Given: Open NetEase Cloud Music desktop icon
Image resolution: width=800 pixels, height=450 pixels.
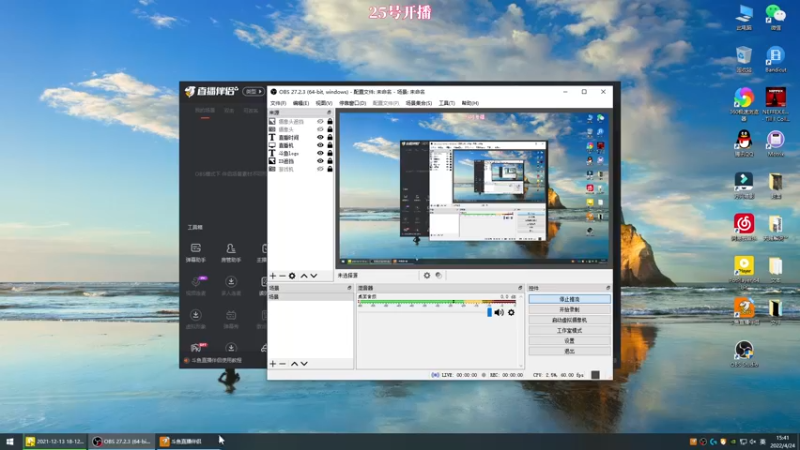Looking at the screenshot, I should [744, 227].
